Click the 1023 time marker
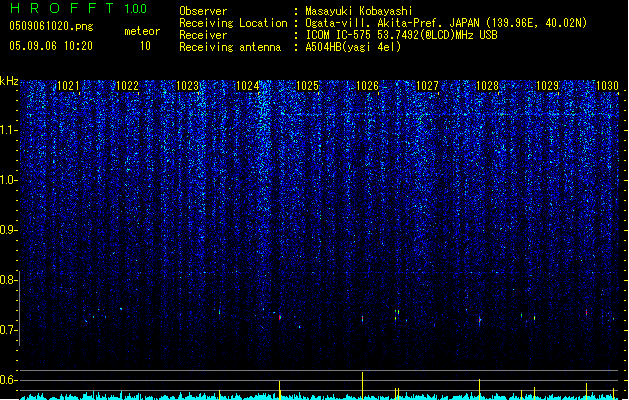 [x=187, y=85]
